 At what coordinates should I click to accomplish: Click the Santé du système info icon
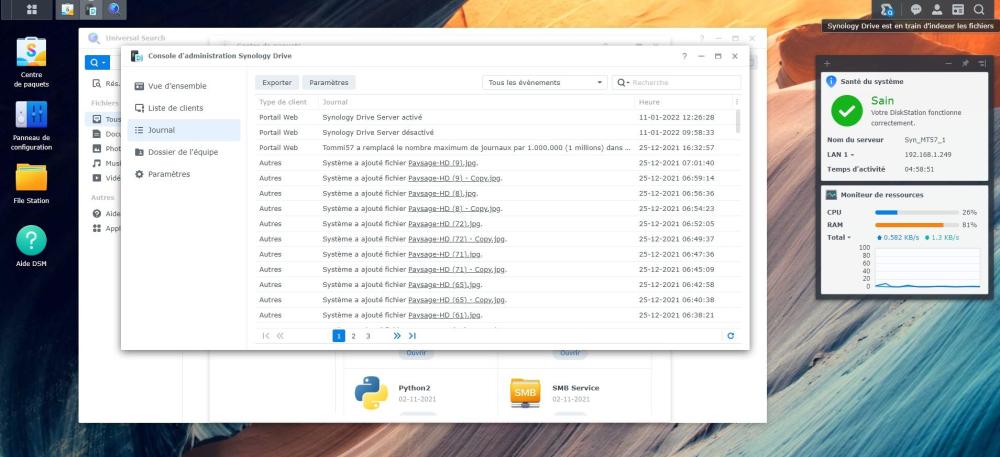click(831, 82)
